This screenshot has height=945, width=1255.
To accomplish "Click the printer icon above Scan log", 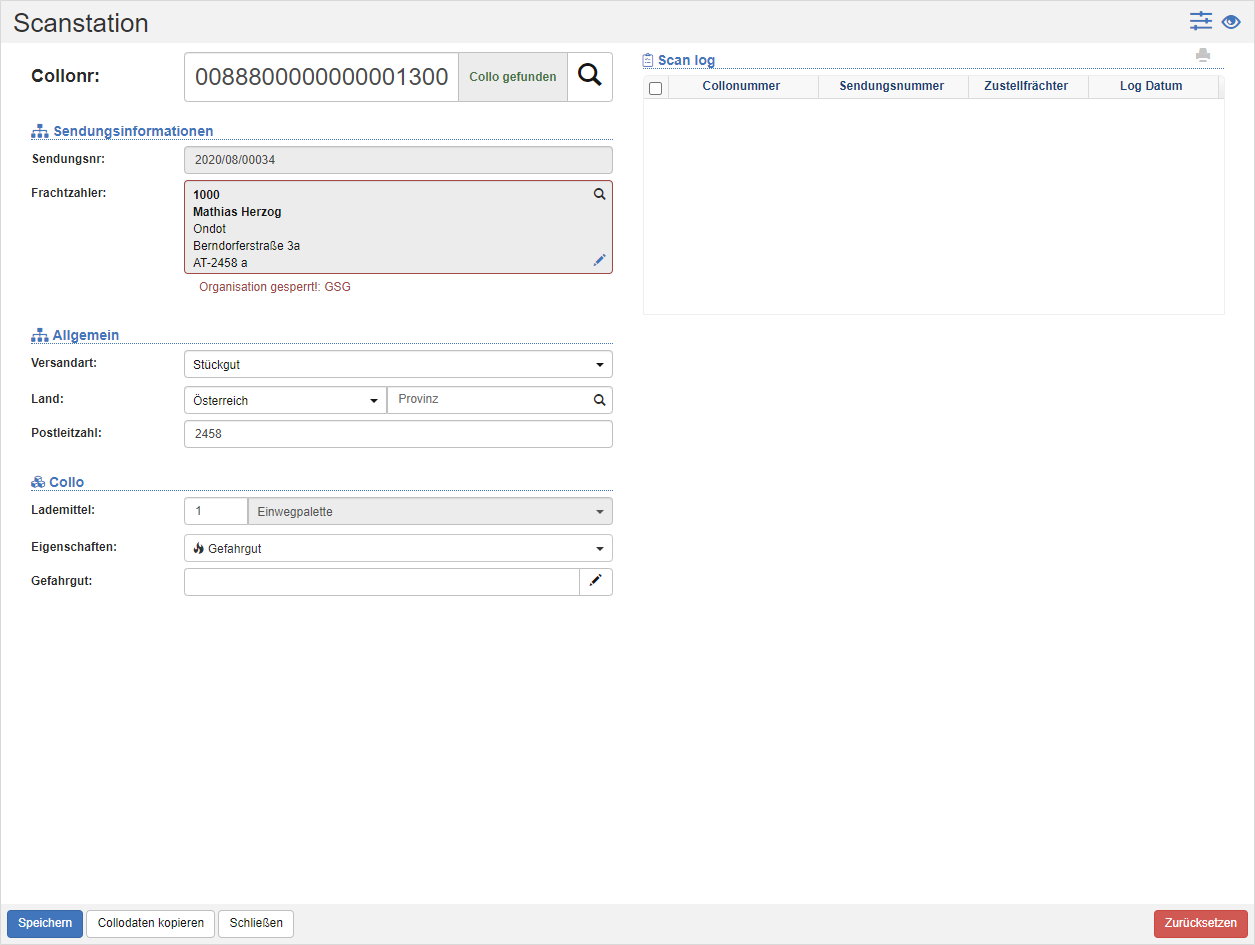I will pyautogui.click(x=1203, y=55).
